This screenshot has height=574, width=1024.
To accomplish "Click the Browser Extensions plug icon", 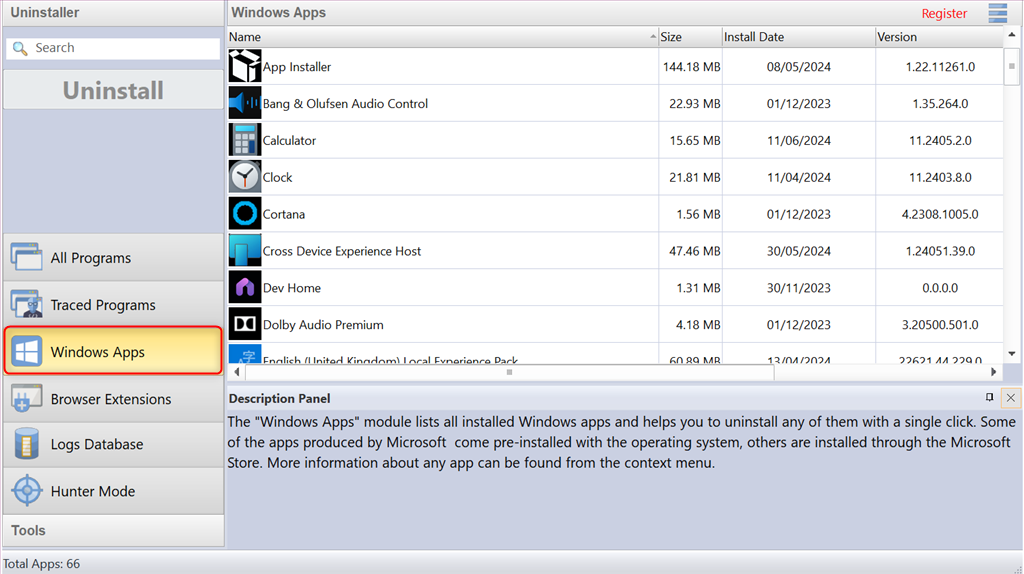I will [x=27, y=398].
